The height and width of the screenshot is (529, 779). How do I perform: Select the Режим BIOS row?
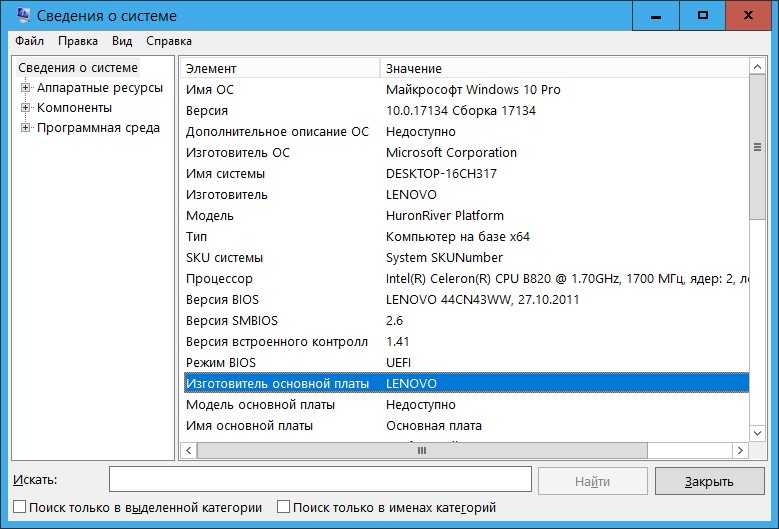tap(466, 363)
